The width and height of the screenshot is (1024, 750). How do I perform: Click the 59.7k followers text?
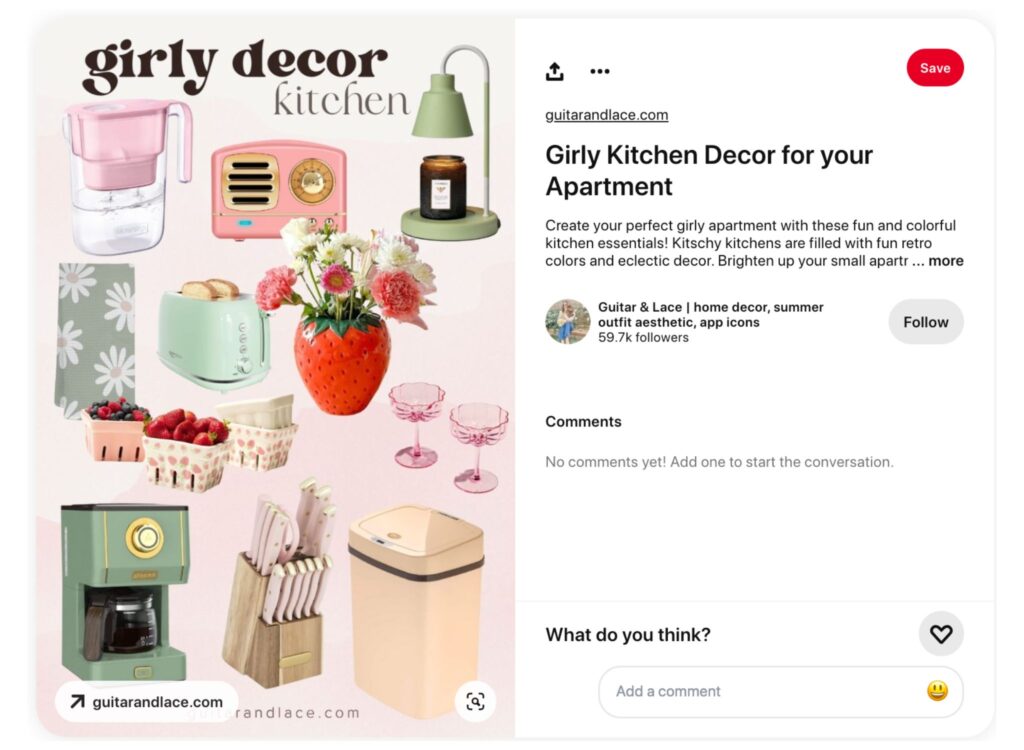click(643, 338)
